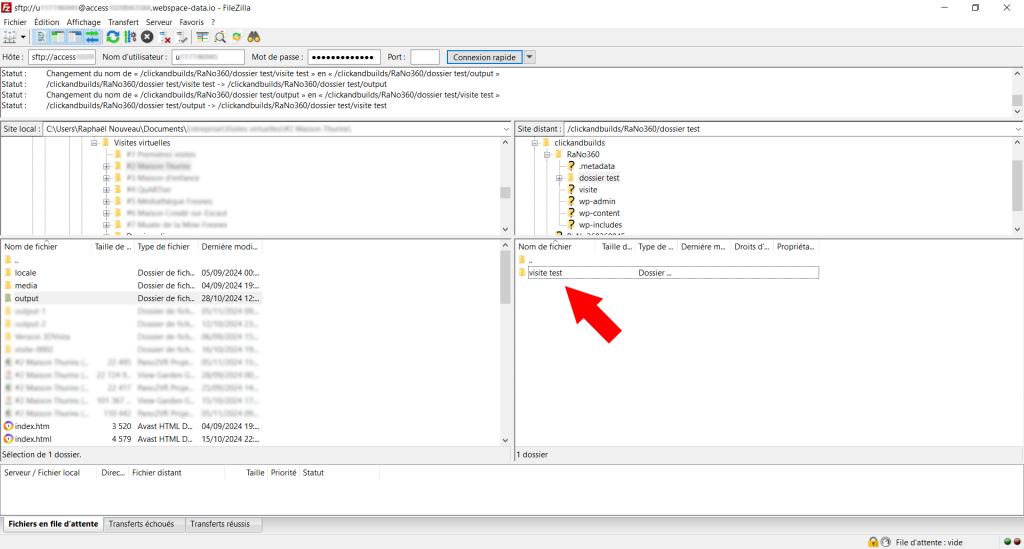1024x549 pixels.
Task: Toggle the transfer queue display
Action: 92,37
